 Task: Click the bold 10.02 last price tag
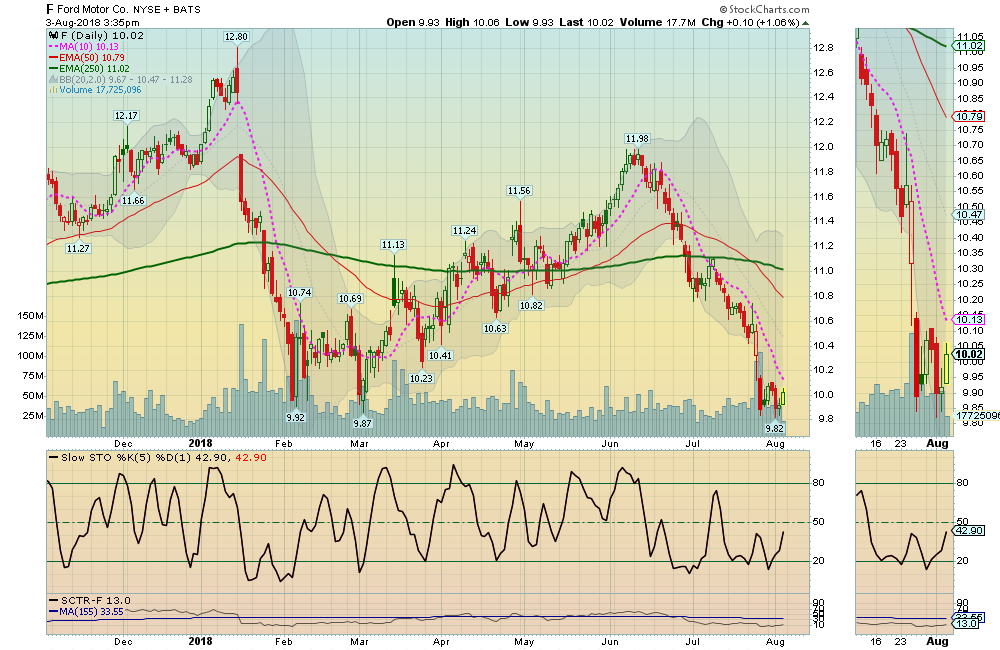pyautogui.click(x=968, y=354)
